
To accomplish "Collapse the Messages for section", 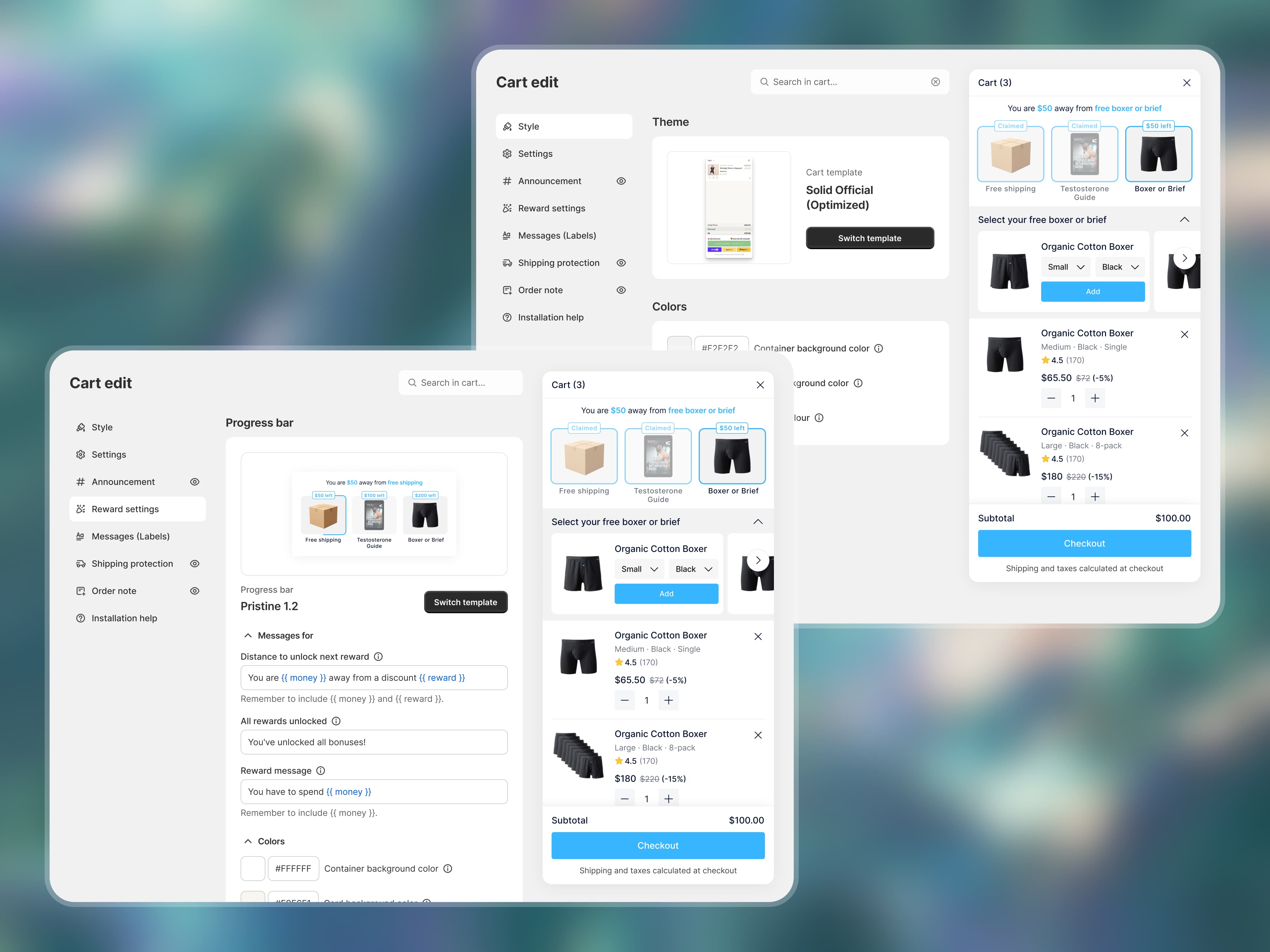I will pyautogui.click(x=248, y=635).
